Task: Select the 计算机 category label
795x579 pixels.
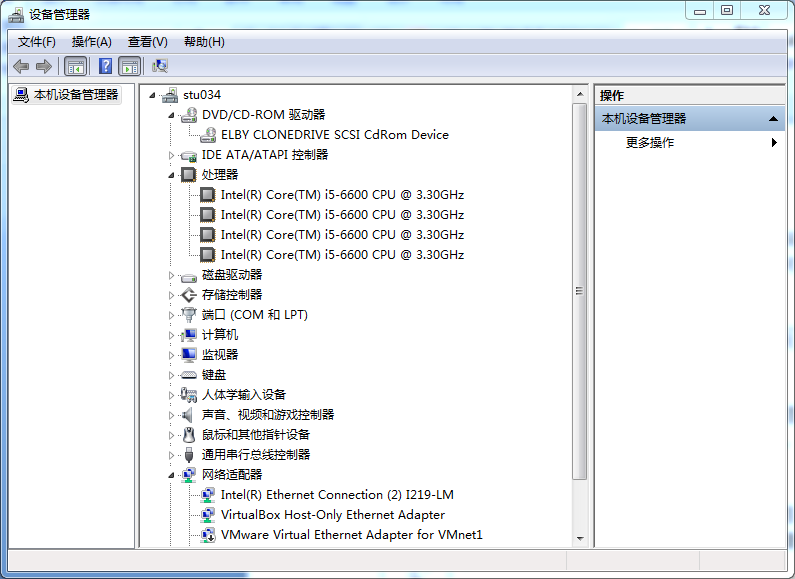Action: (220, 335)
